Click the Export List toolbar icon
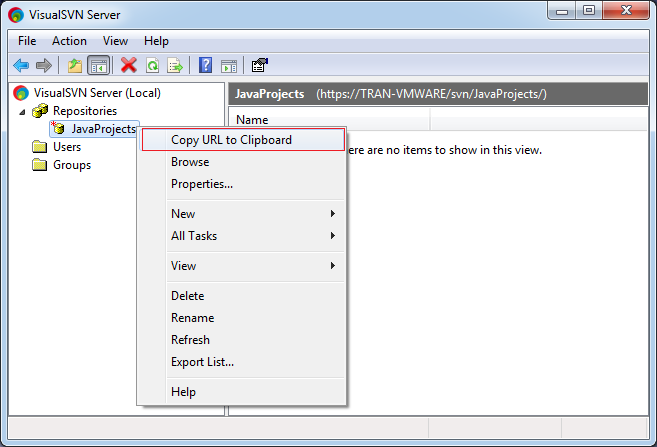 coord(175,65)
